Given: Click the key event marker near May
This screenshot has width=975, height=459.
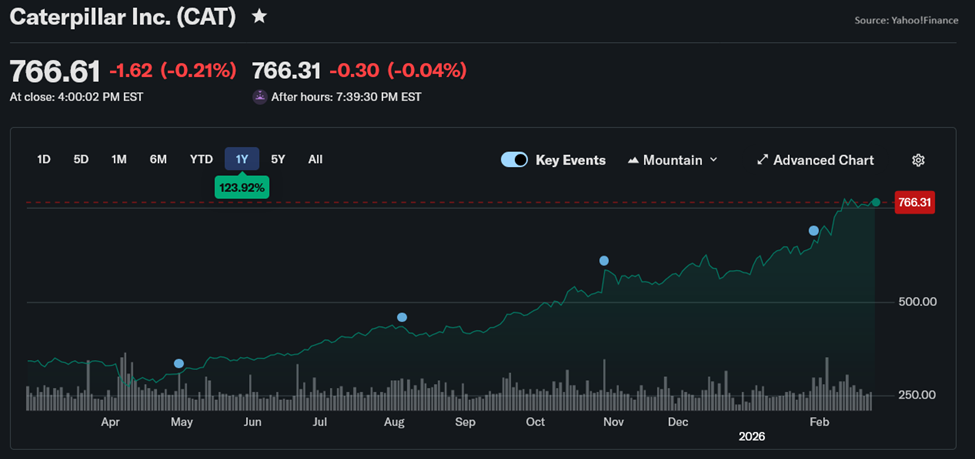Looking at the screenshot, I should (179, 364).
